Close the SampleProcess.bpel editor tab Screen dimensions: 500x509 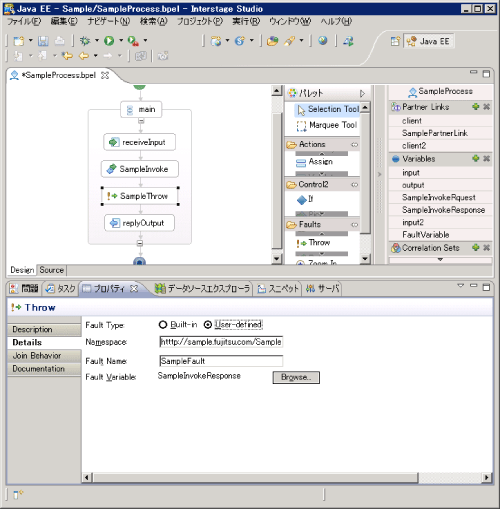tap(105, 75)
